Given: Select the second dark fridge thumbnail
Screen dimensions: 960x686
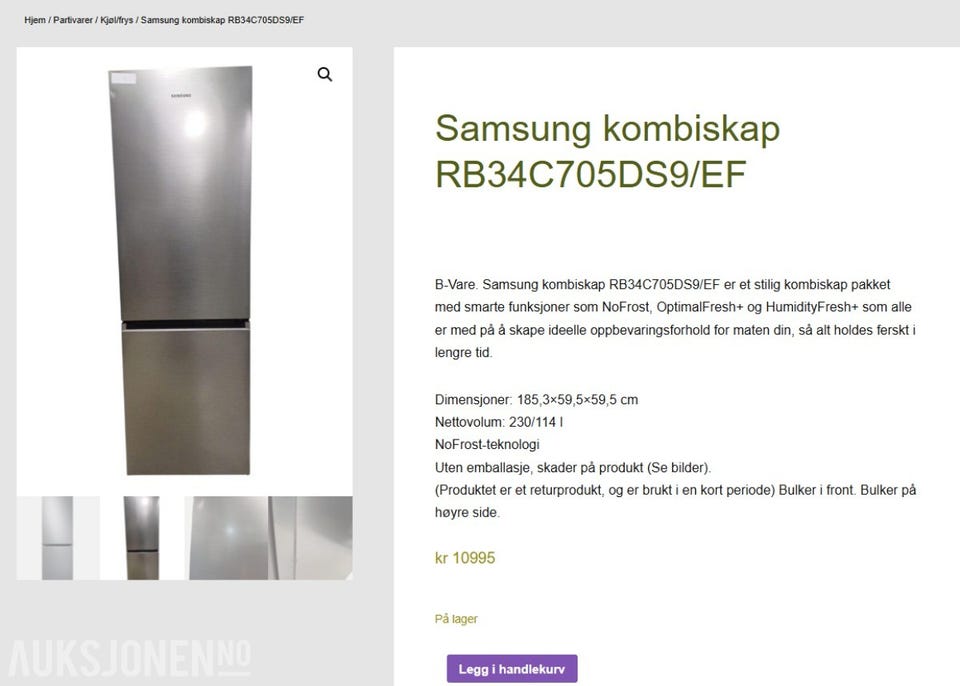Looking at the screenshot, I should click(142, 538).
